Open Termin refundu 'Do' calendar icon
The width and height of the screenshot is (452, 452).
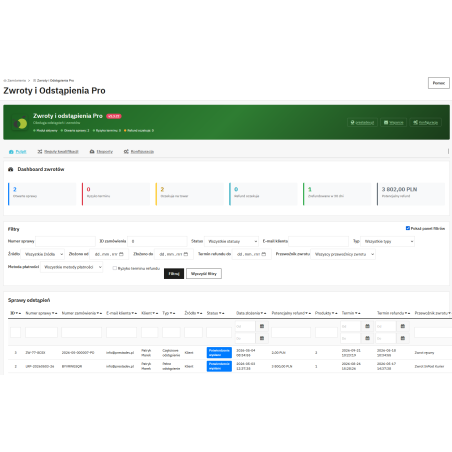tap(403, 338)
